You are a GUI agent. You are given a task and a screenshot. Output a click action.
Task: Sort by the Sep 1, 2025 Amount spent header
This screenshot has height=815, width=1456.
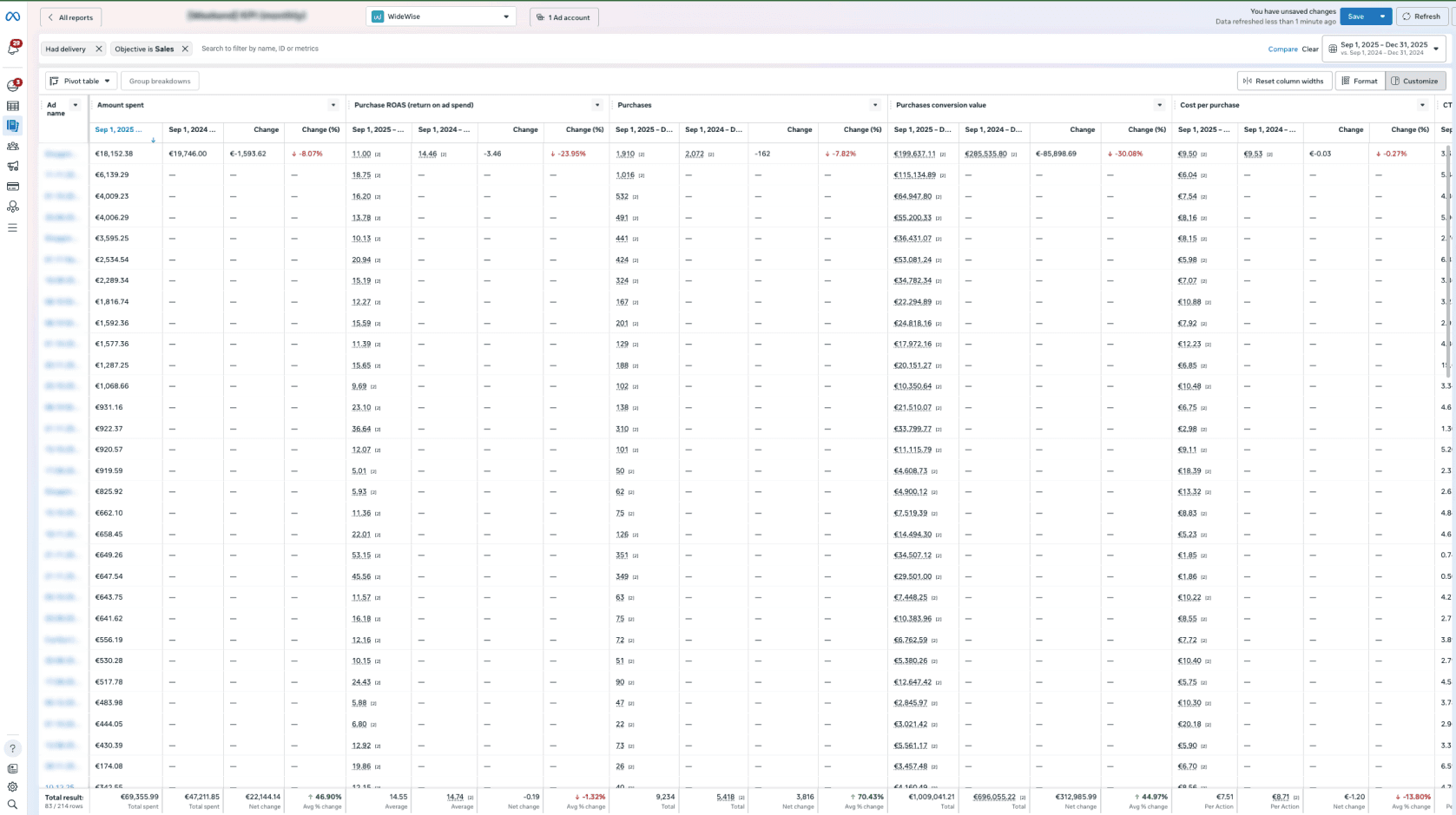pyautogui.click(x=119, y=129)
